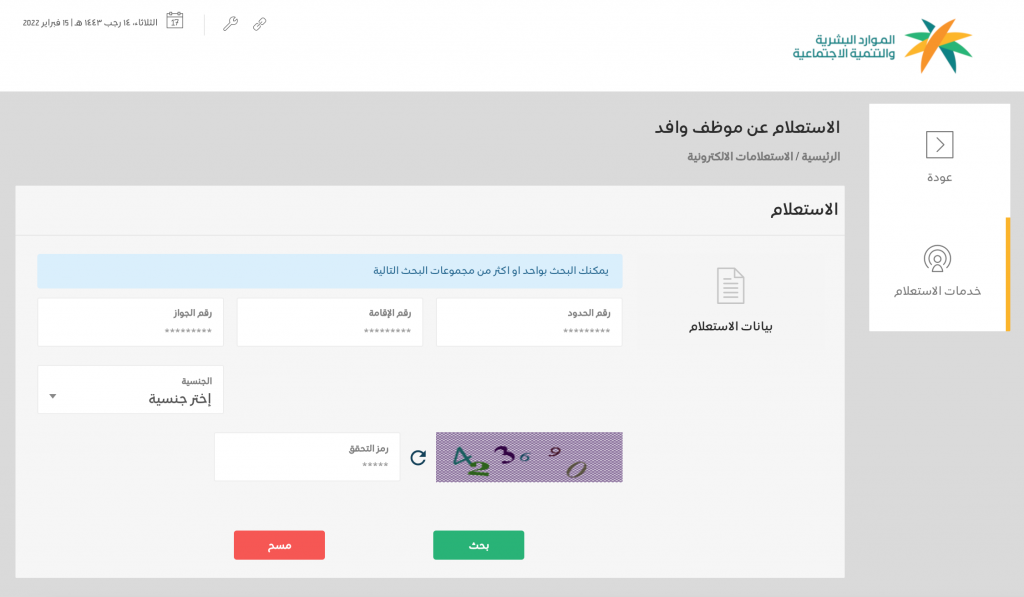The width and height of the screenshot is (1024, 597).
Task: Click the الاستعلام panel heading
Action: tap(804, 210)
